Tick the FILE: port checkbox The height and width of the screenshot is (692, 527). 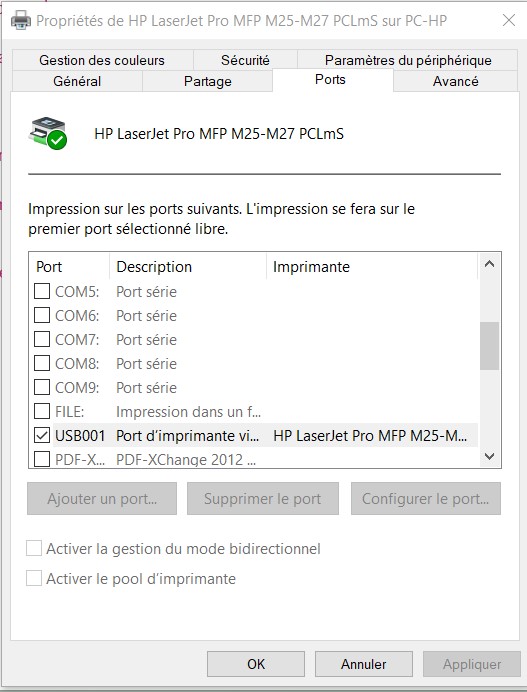coord(42,411)
